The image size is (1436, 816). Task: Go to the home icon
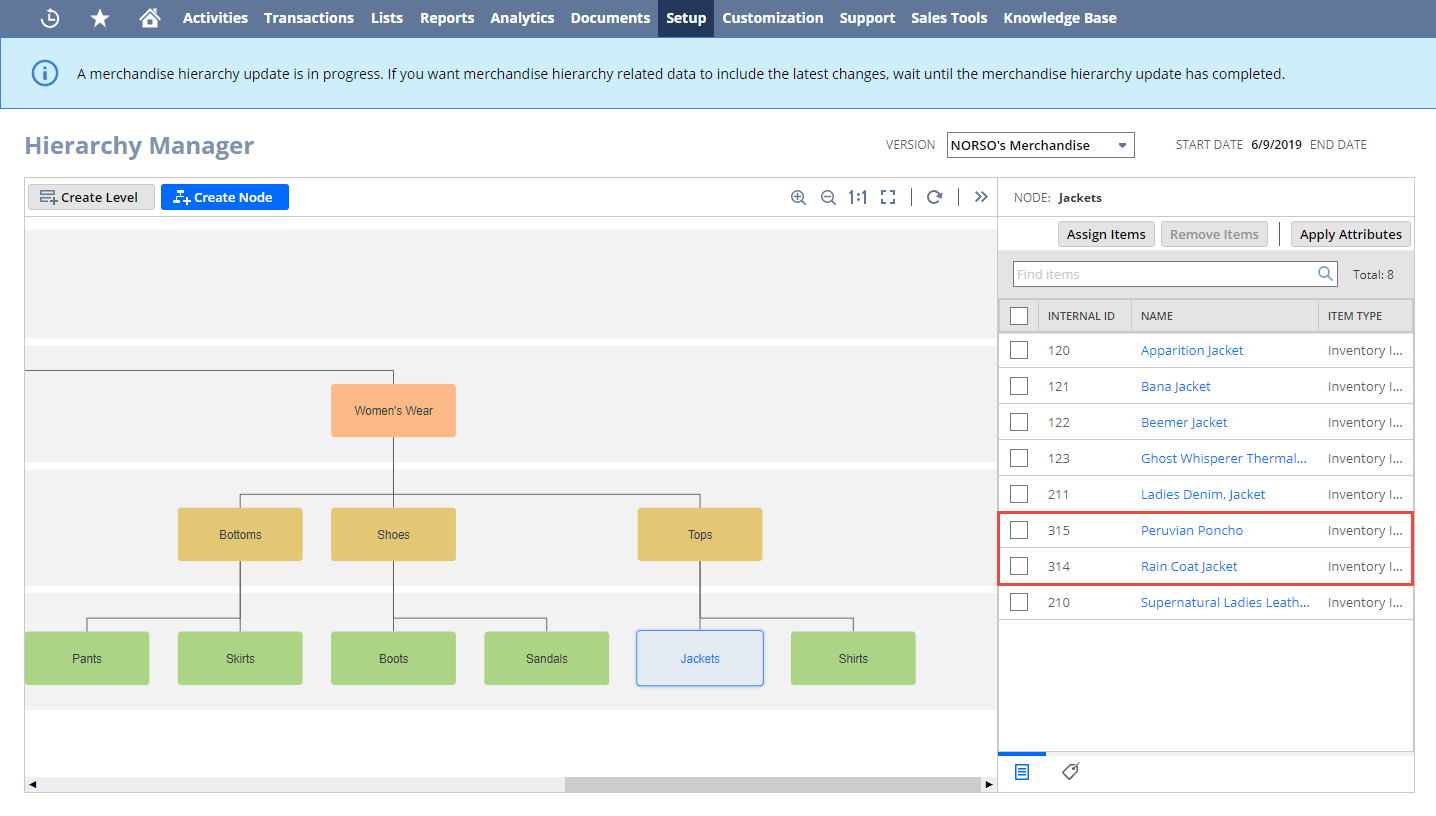click(x=150, y=18)
